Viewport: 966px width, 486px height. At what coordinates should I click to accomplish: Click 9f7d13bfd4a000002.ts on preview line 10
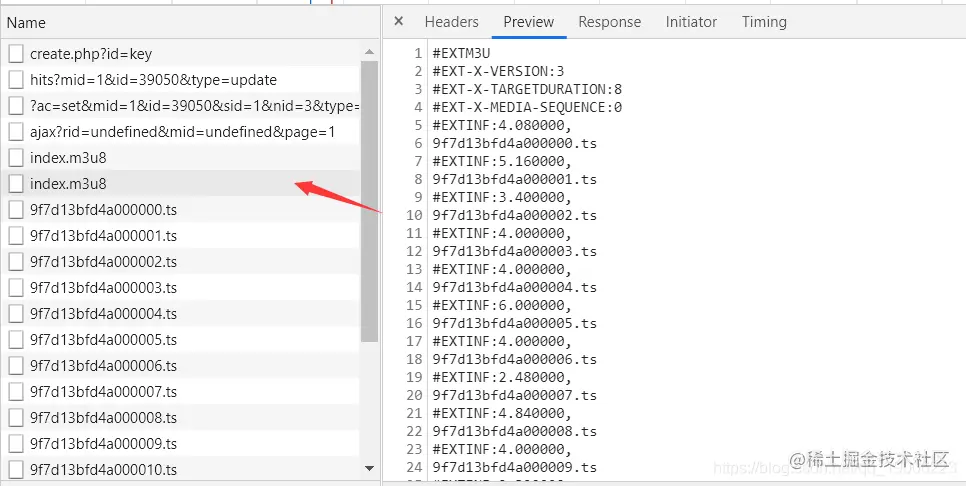click(514, 215)
